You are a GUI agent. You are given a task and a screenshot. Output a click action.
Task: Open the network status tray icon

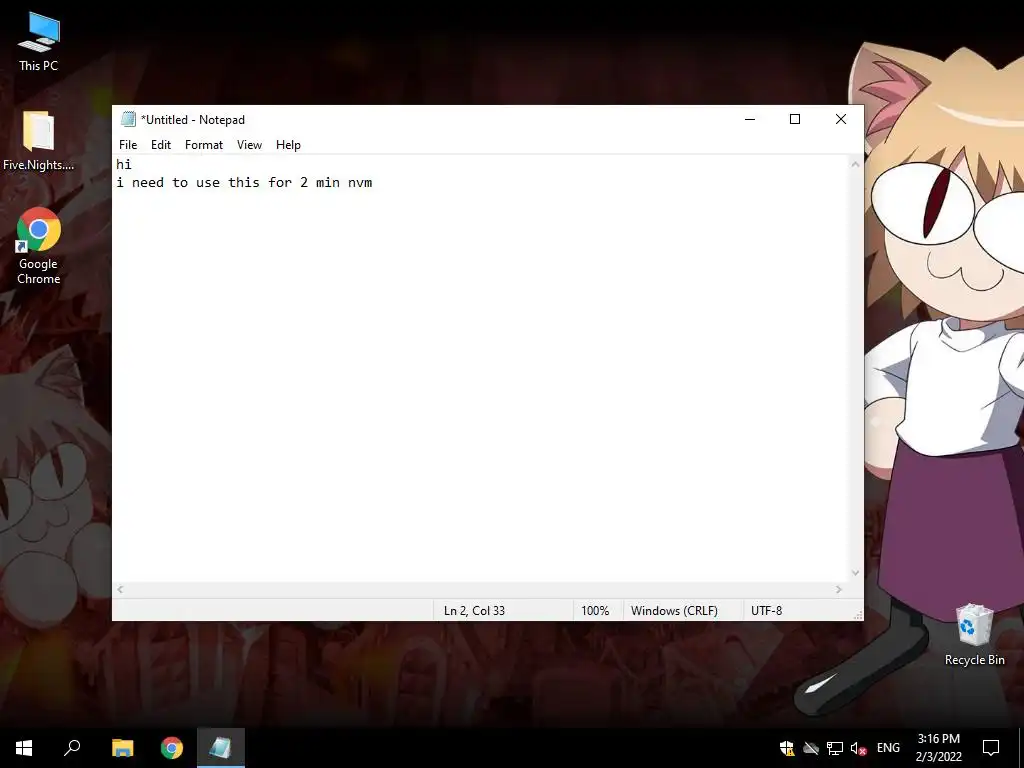[835, 748]
